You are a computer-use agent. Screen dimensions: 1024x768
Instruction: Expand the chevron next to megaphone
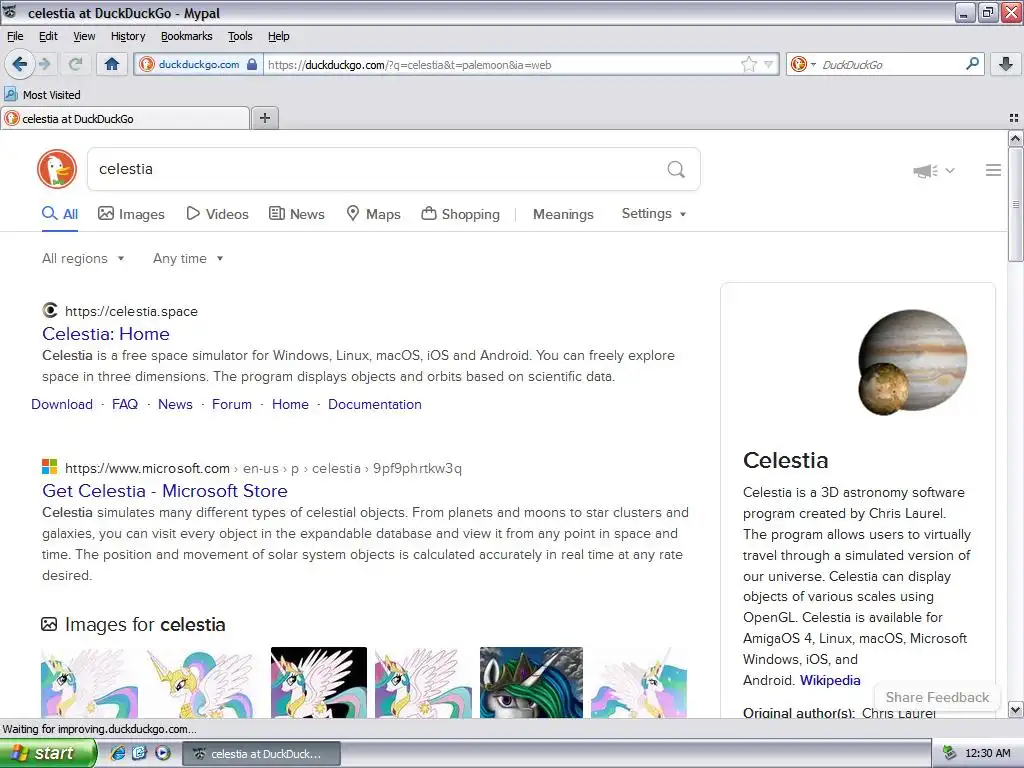[950, 170]
